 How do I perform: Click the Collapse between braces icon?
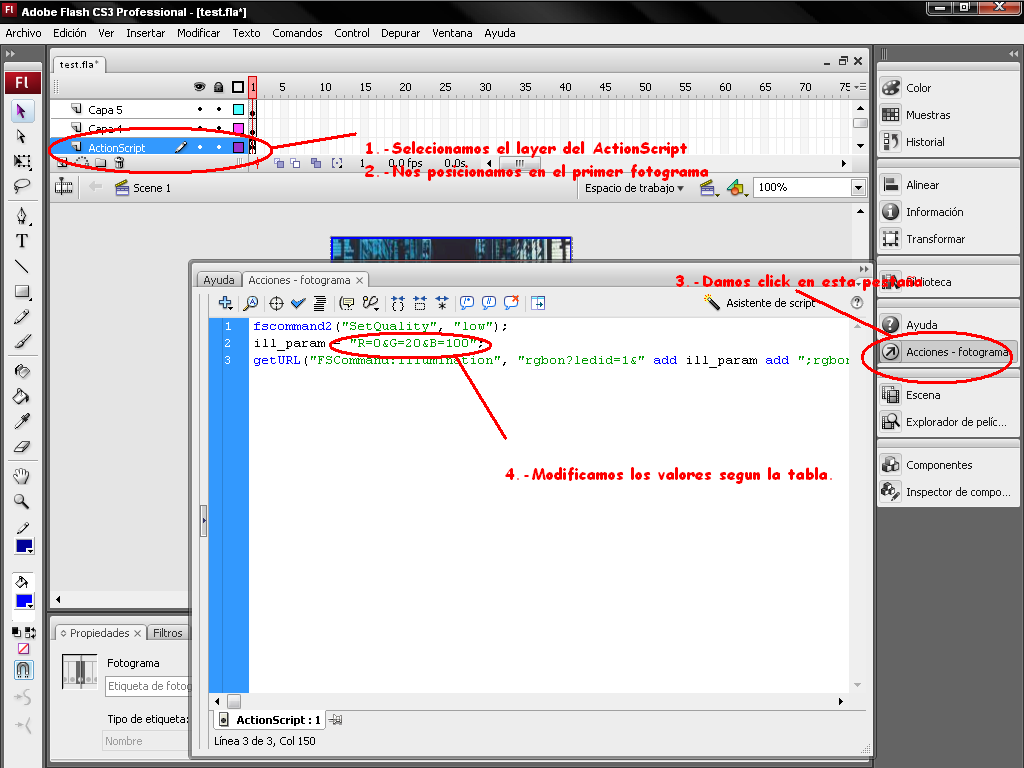(398, 303)
